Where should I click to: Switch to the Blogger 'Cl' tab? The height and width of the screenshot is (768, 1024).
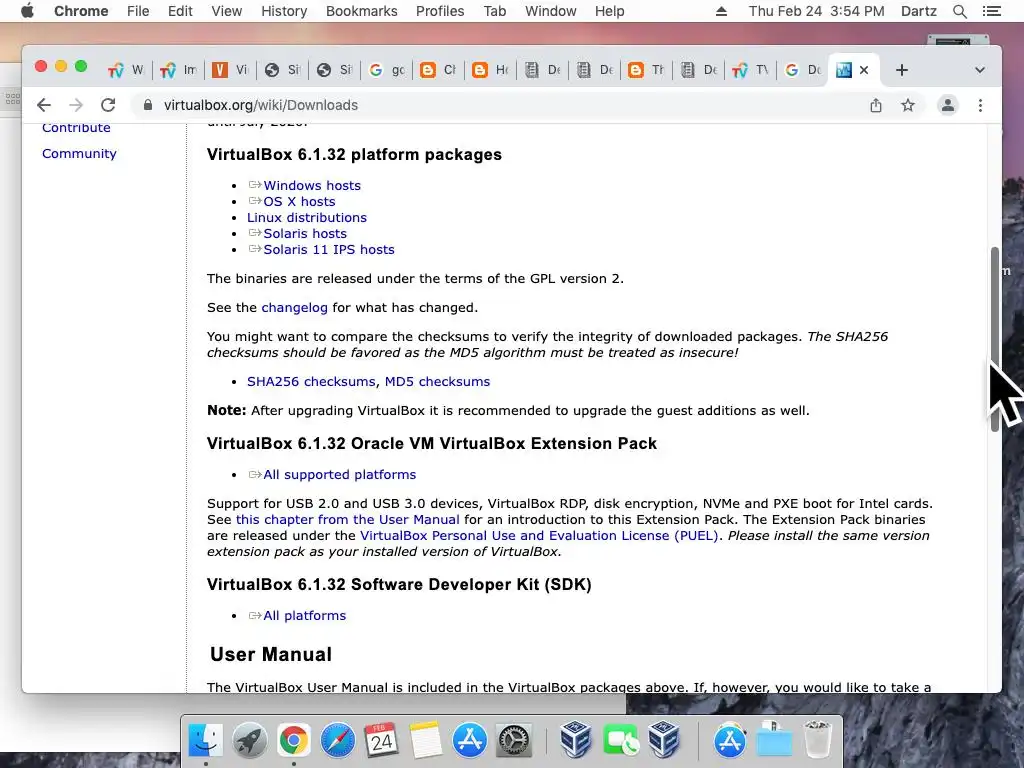pyautogui.click(x=438, y=70)
